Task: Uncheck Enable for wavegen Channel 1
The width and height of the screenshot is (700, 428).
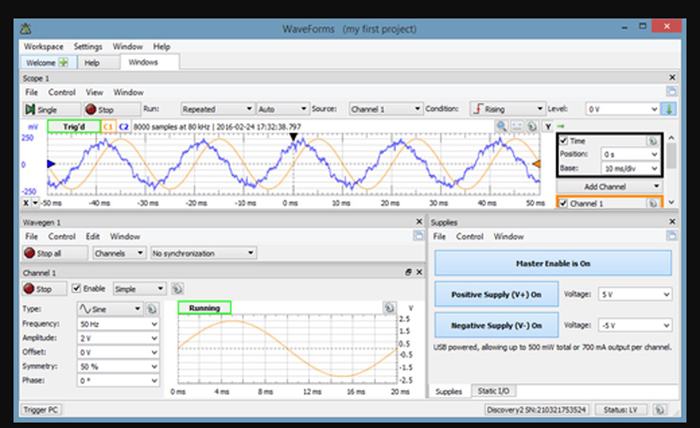Action: (x=76, y=288)
